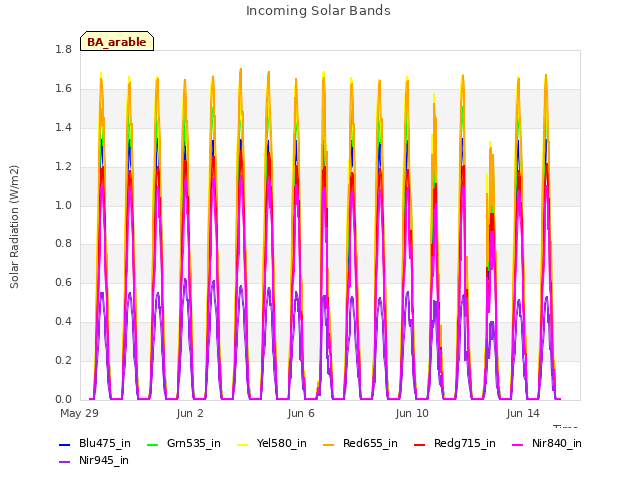Click the chart title Incoming Solar Bands
Image resolution: width=640 pixels, height=480 pixels.
click(318, 11)
